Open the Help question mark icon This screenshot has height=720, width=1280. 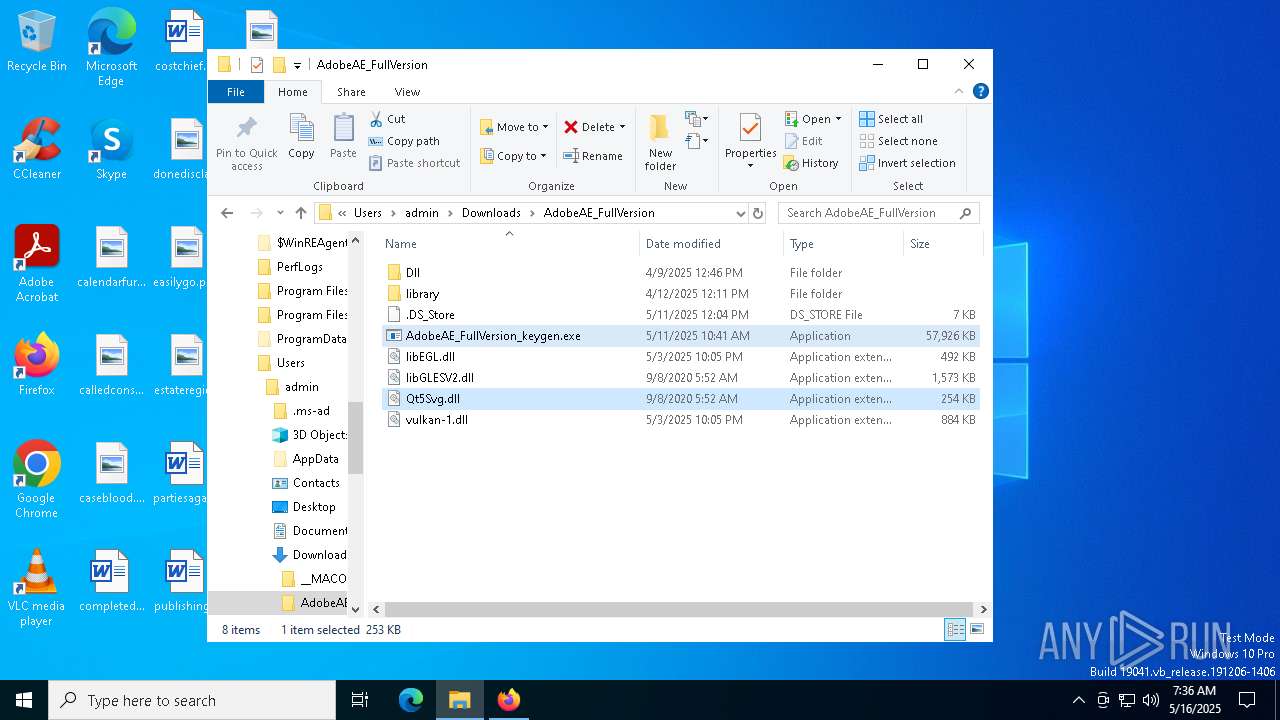point(981,91)
